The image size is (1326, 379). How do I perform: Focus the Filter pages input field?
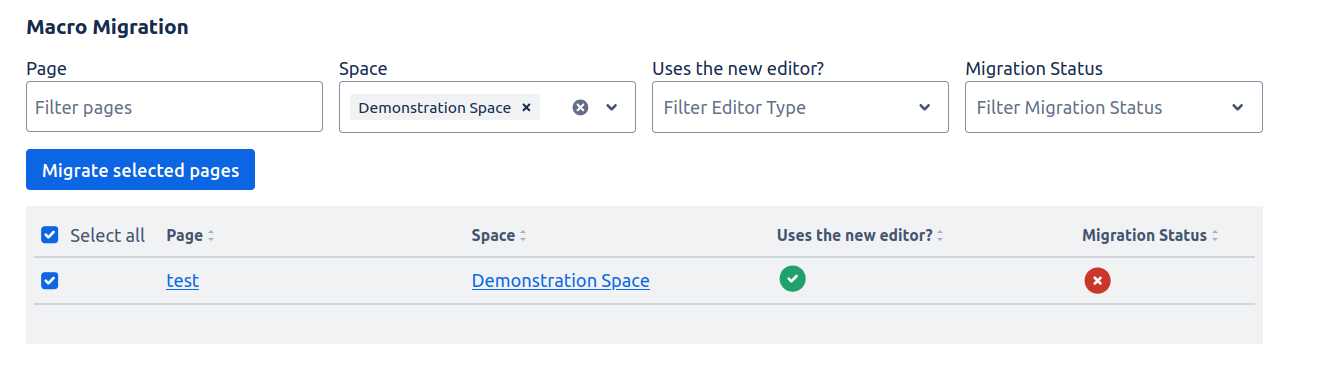point(174,107)
